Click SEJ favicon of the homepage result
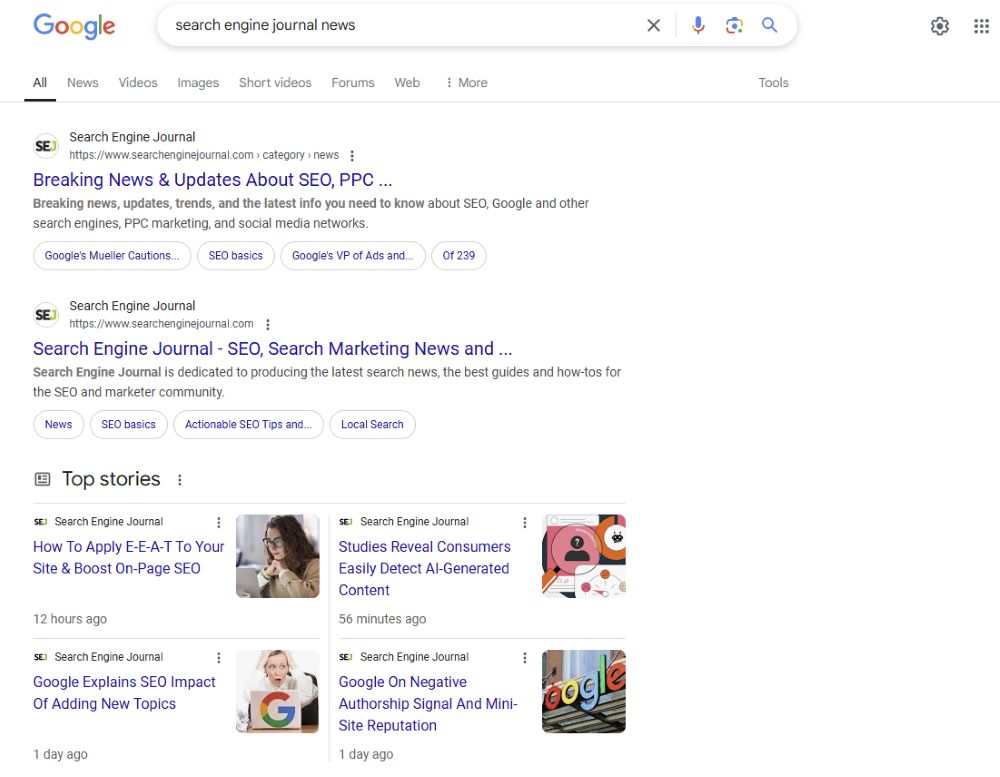1000x777 pixels. (46, 314)
